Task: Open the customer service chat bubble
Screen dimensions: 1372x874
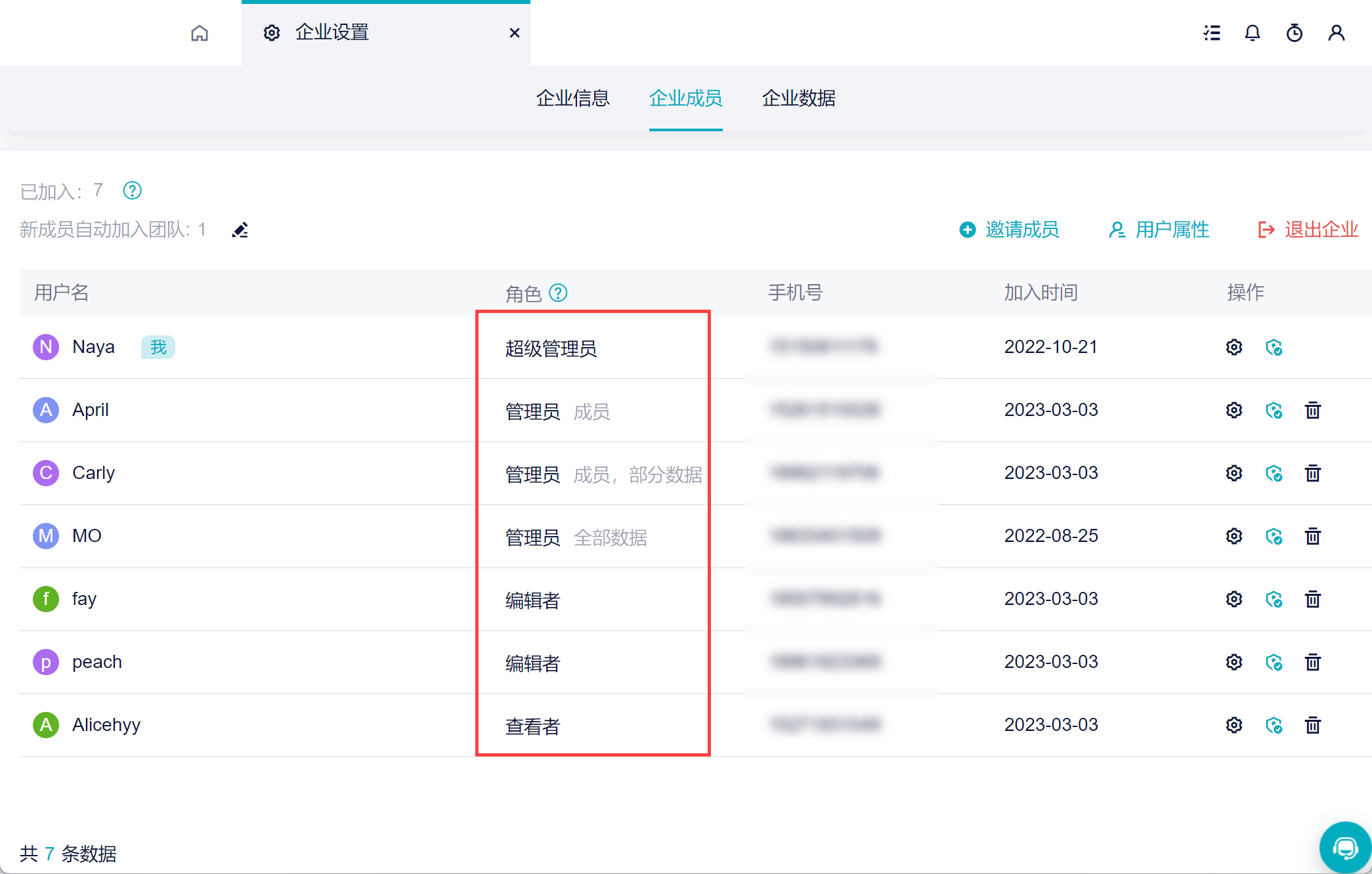Action: click(x=1345, y=847)
